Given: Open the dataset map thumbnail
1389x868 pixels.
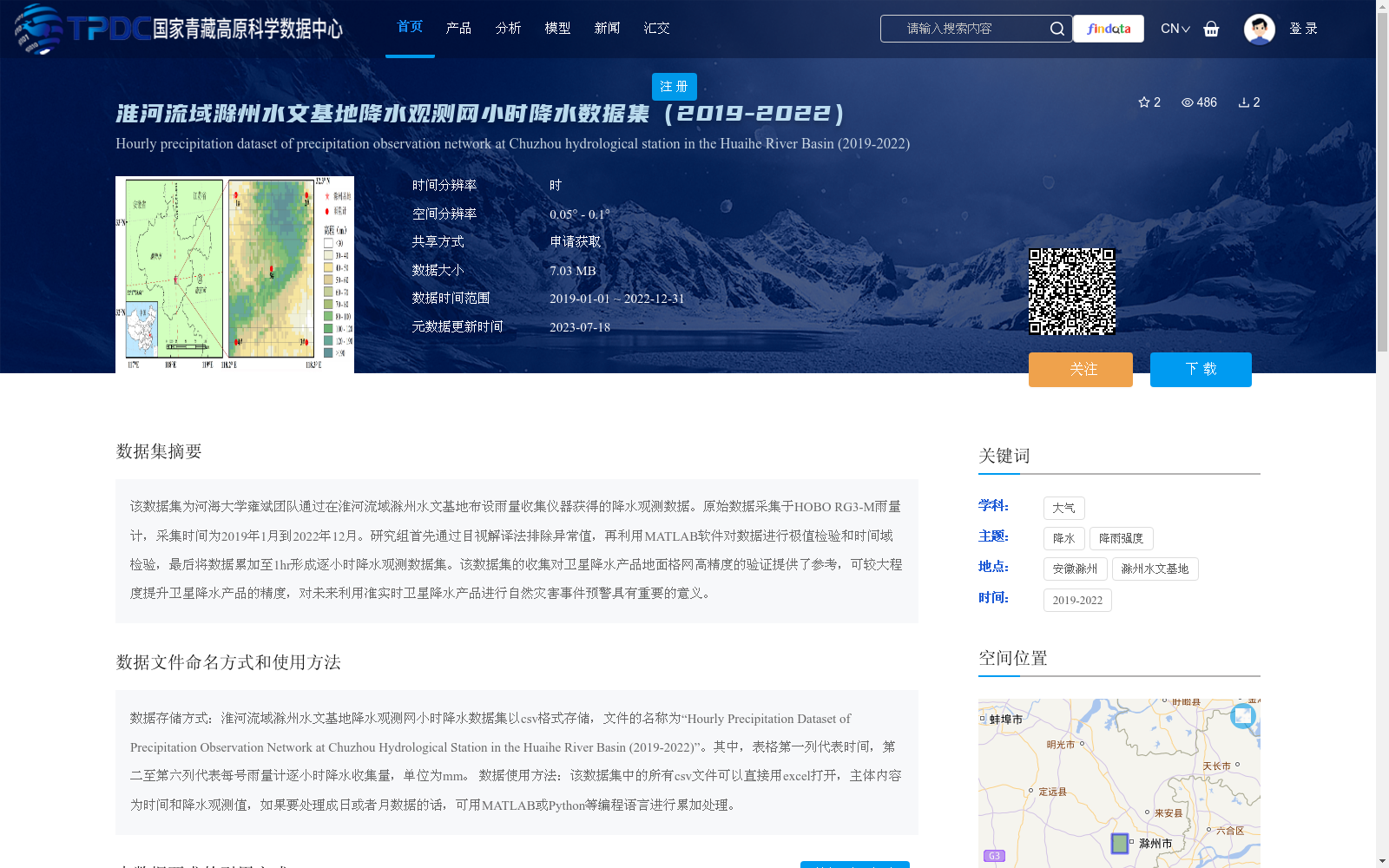Looking at the screenshot, I should tap(234, 274).
